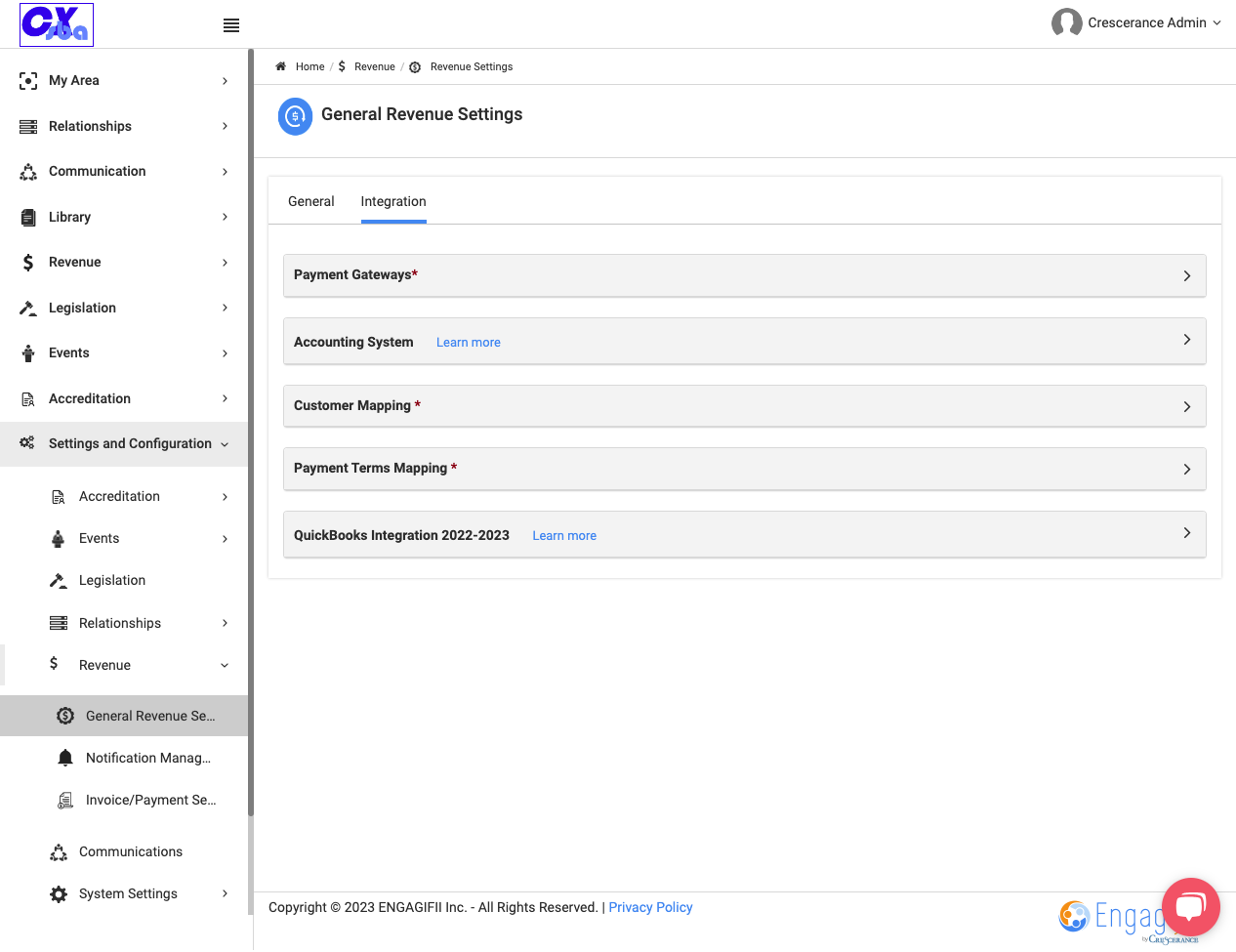Click the Settings and Configuration gears icon

[27, 443]
